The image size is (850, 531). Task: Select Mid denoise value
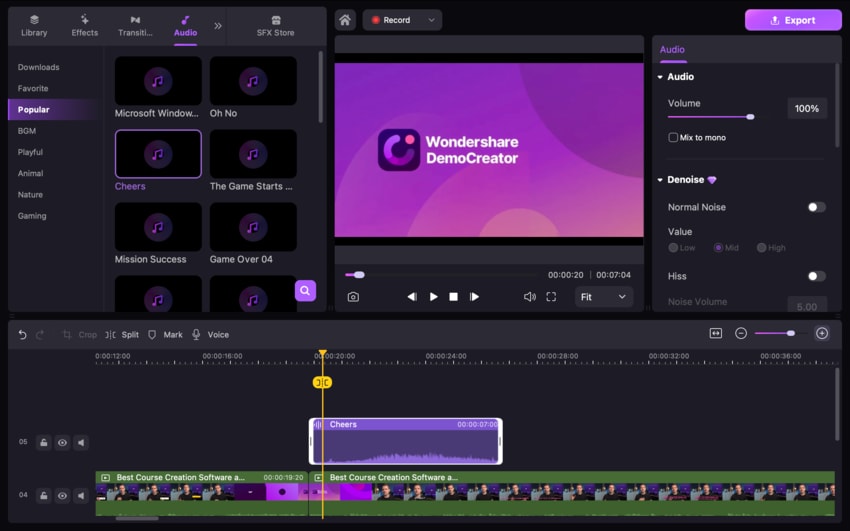718,248
